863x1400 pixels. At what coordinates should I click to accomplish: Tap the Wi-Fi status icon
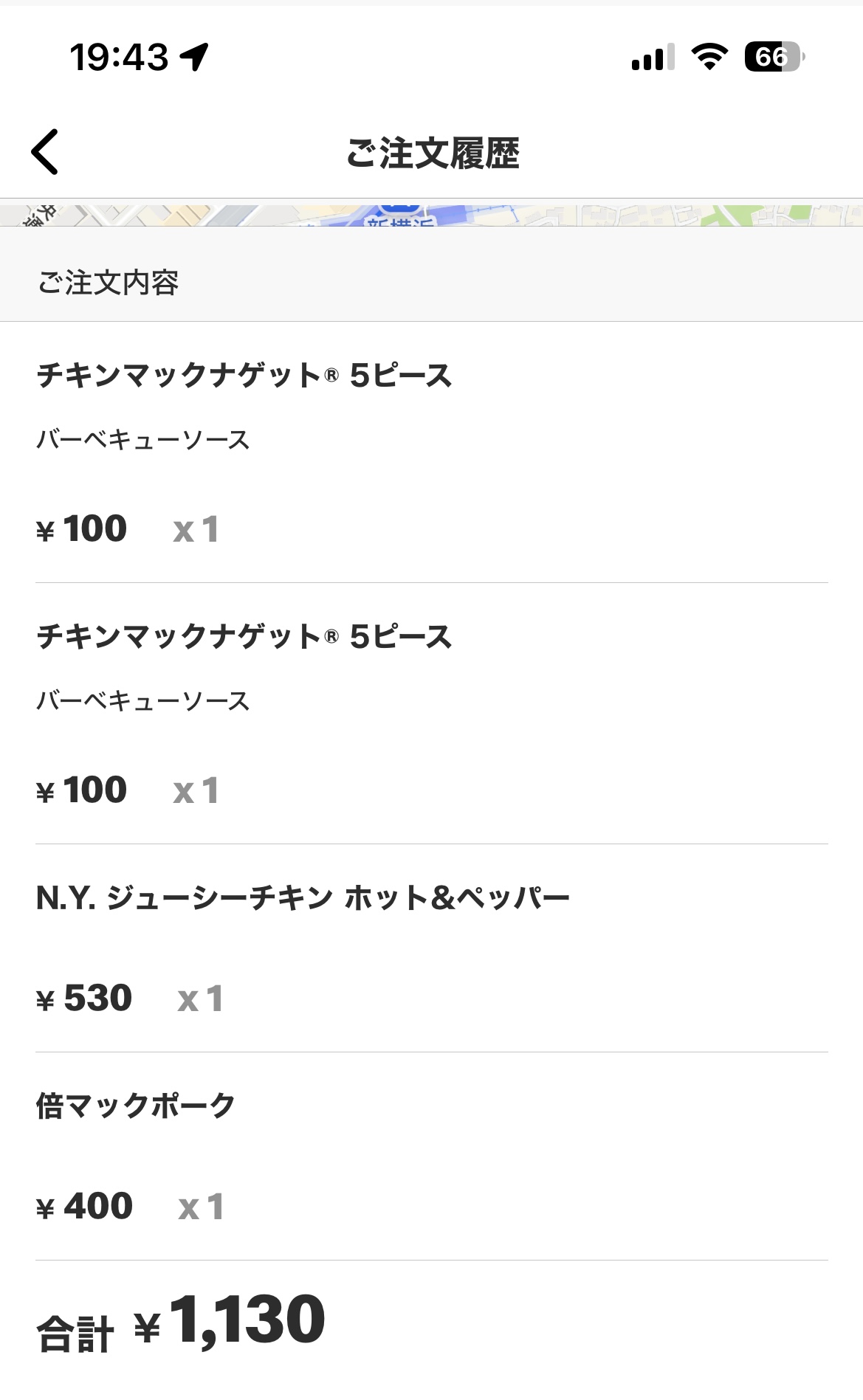(x=709, y=57)
